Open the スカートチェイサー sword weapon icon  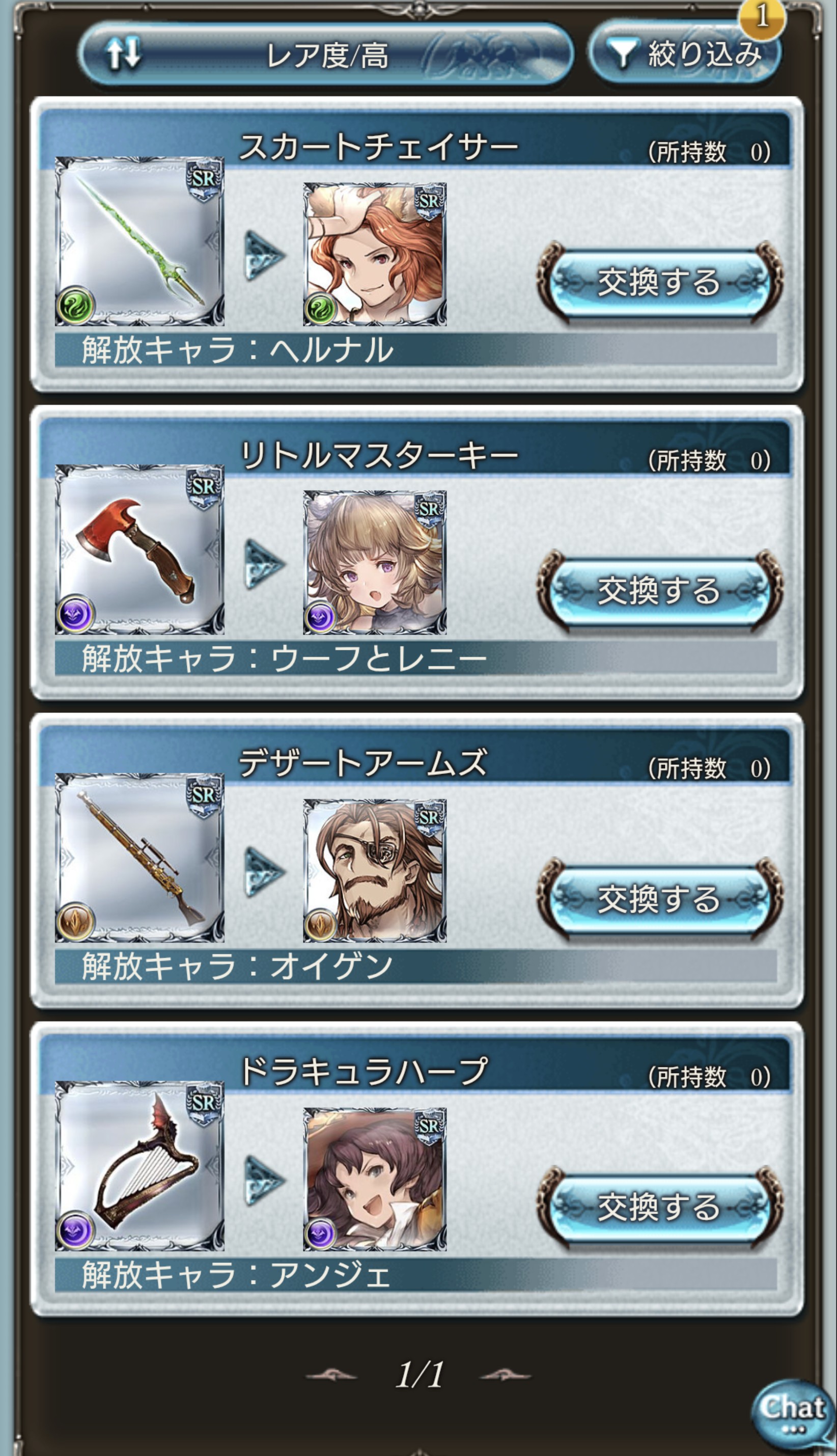(x=139, y=241)
